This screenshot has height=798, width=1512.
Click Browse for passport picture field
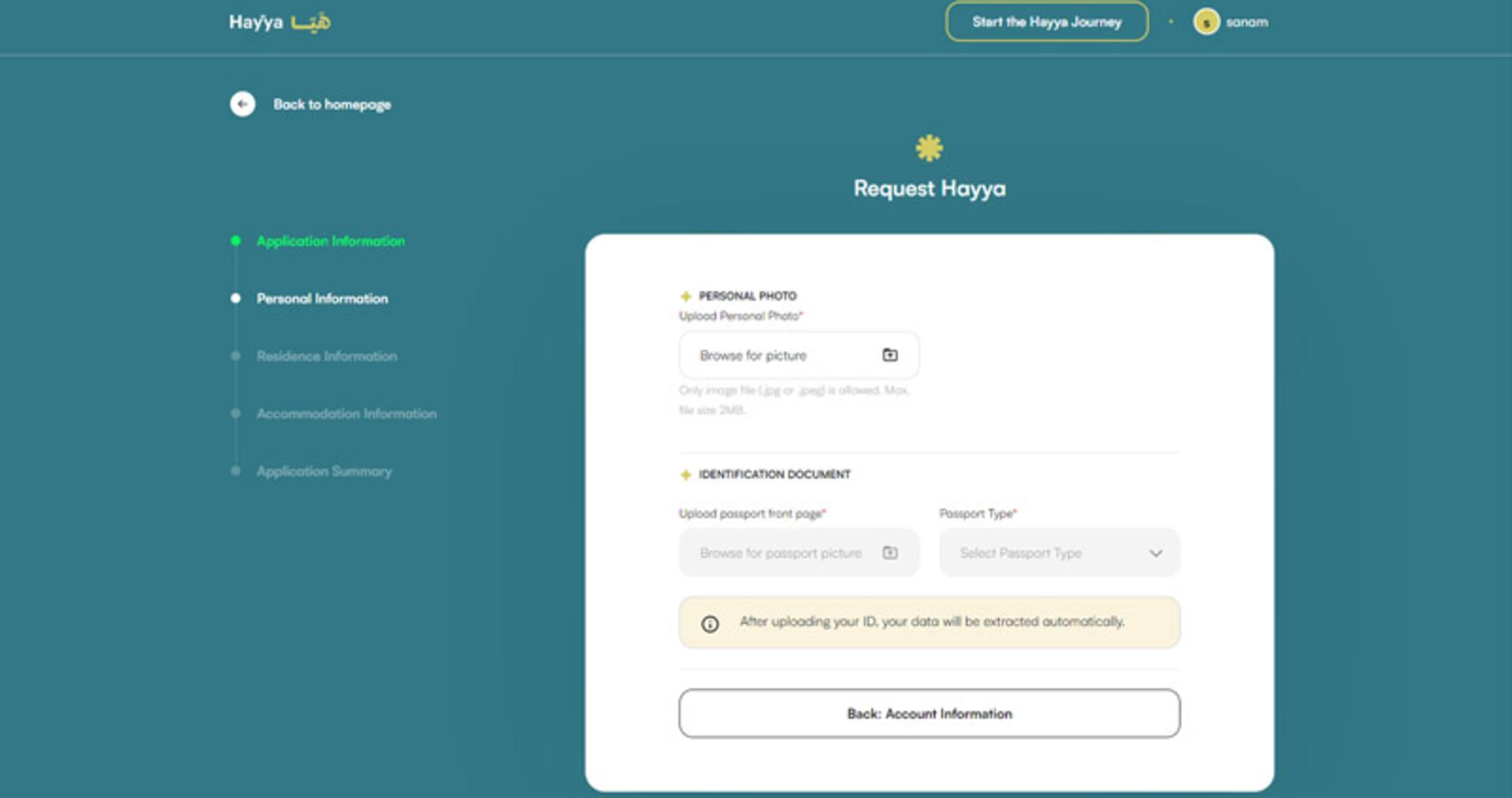point(799,553)
